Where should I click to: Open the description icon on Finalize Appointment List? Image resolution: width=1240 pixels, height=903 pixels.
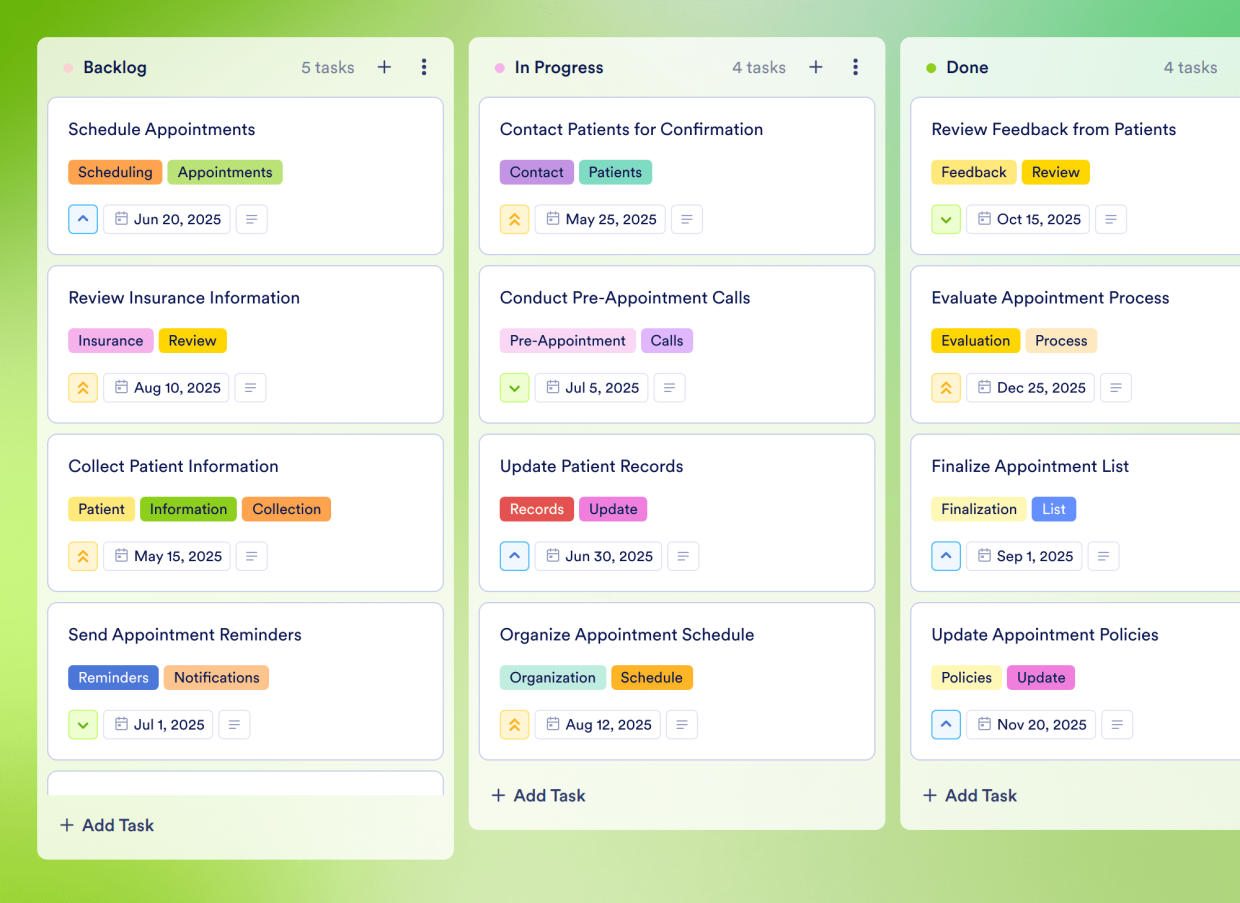(1103, 556)
